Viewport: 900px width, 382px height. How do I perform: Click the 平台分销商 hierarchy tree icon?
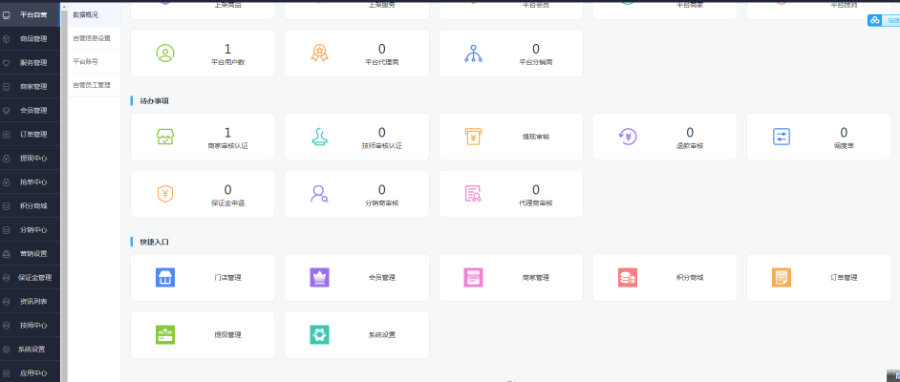click(x=474, y=53)
